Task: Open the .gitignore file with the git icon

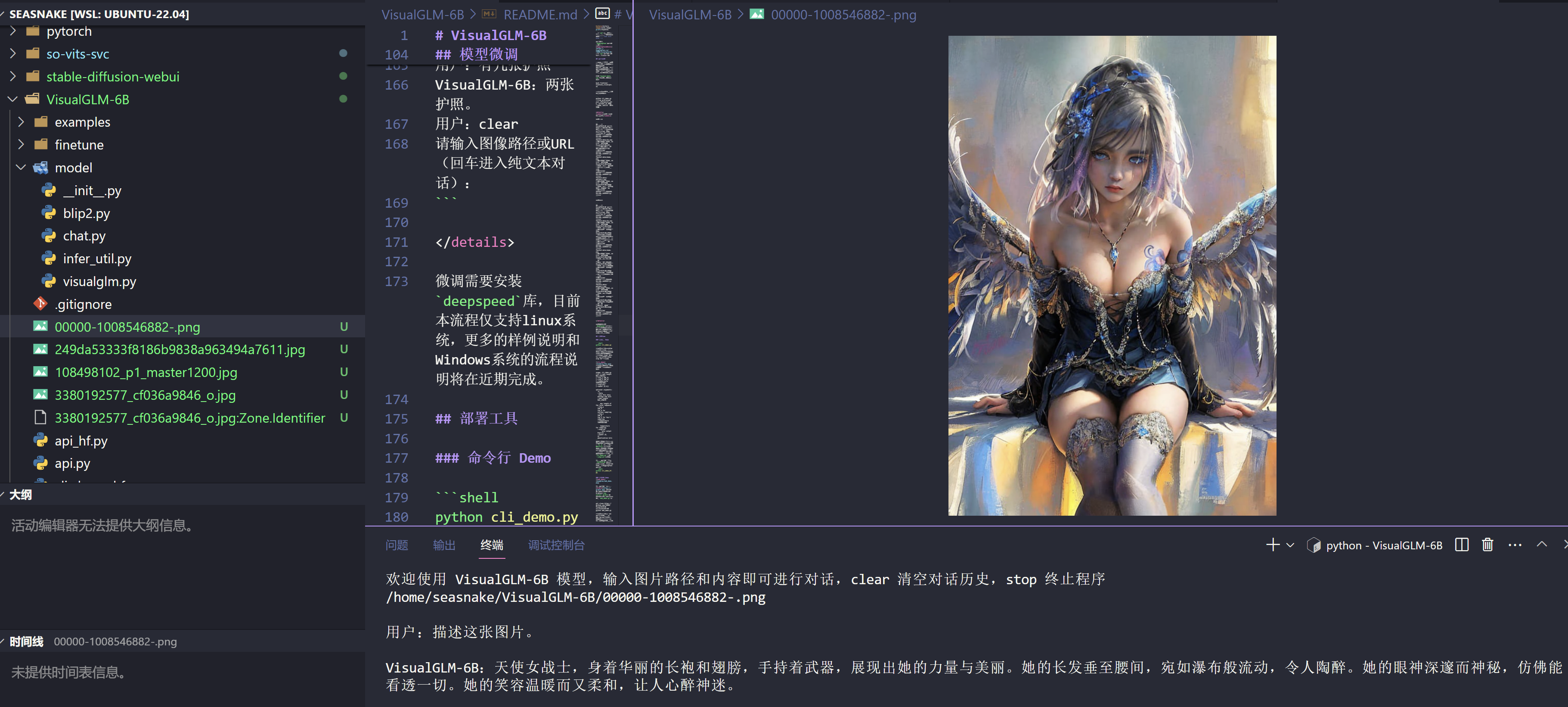Action: 84,304
